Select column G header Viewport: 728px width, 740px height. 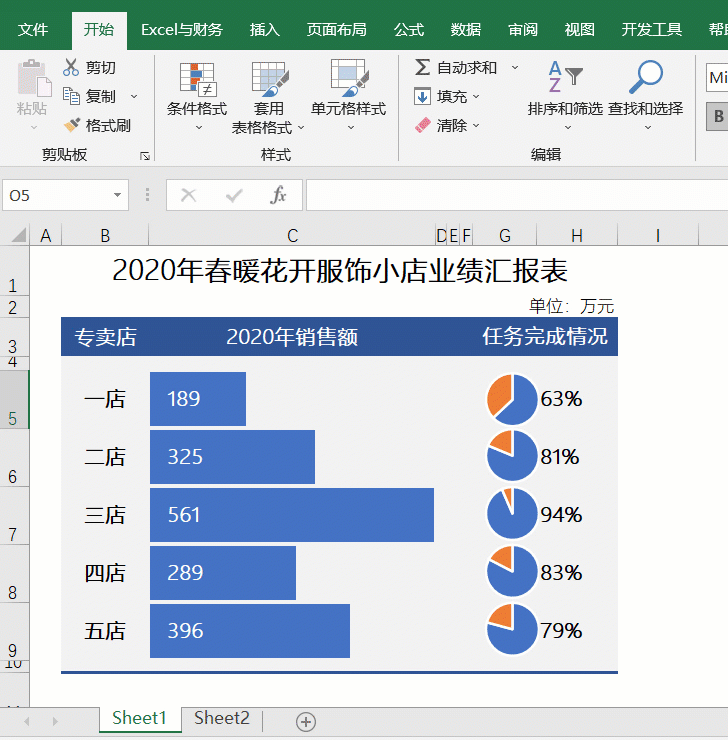click(504, 235)
